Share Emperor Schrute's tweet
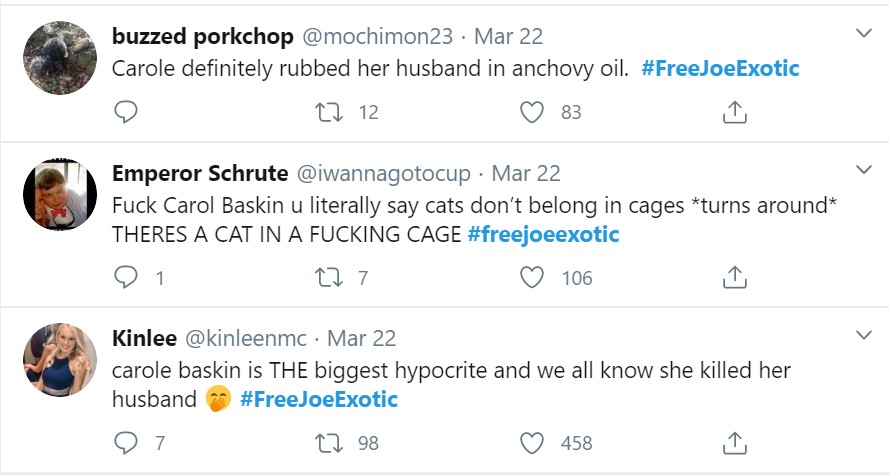 735,277
